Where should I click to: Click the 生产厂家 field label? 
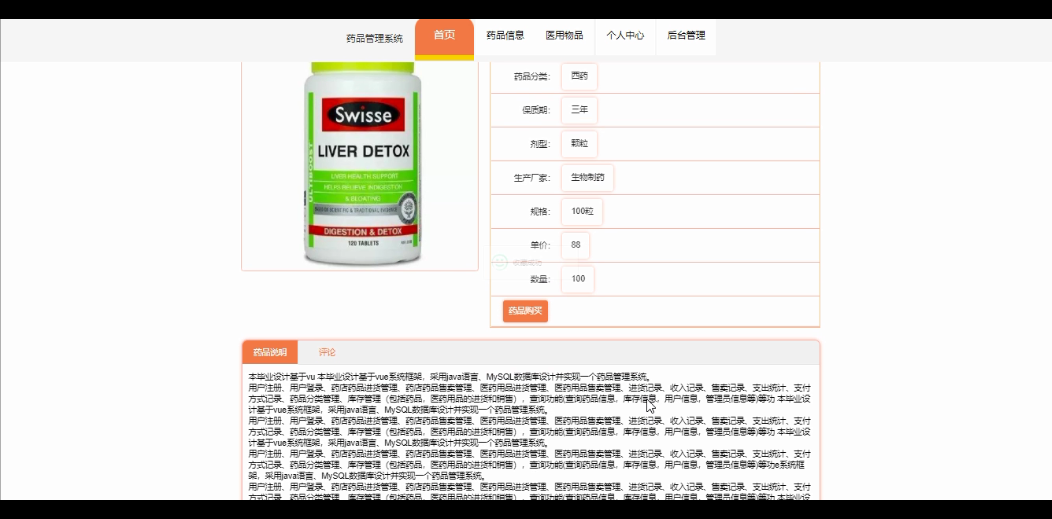pyautogui.click(x=532, y=178)
